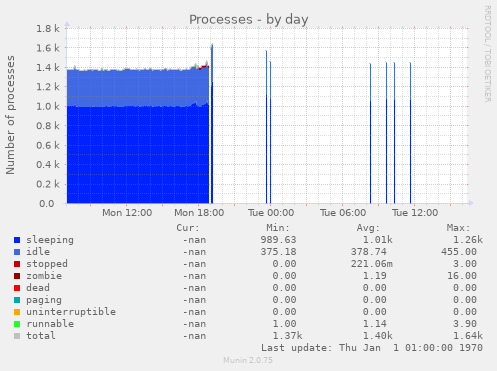Click sleeping average value 1.01k

(378, 240)
